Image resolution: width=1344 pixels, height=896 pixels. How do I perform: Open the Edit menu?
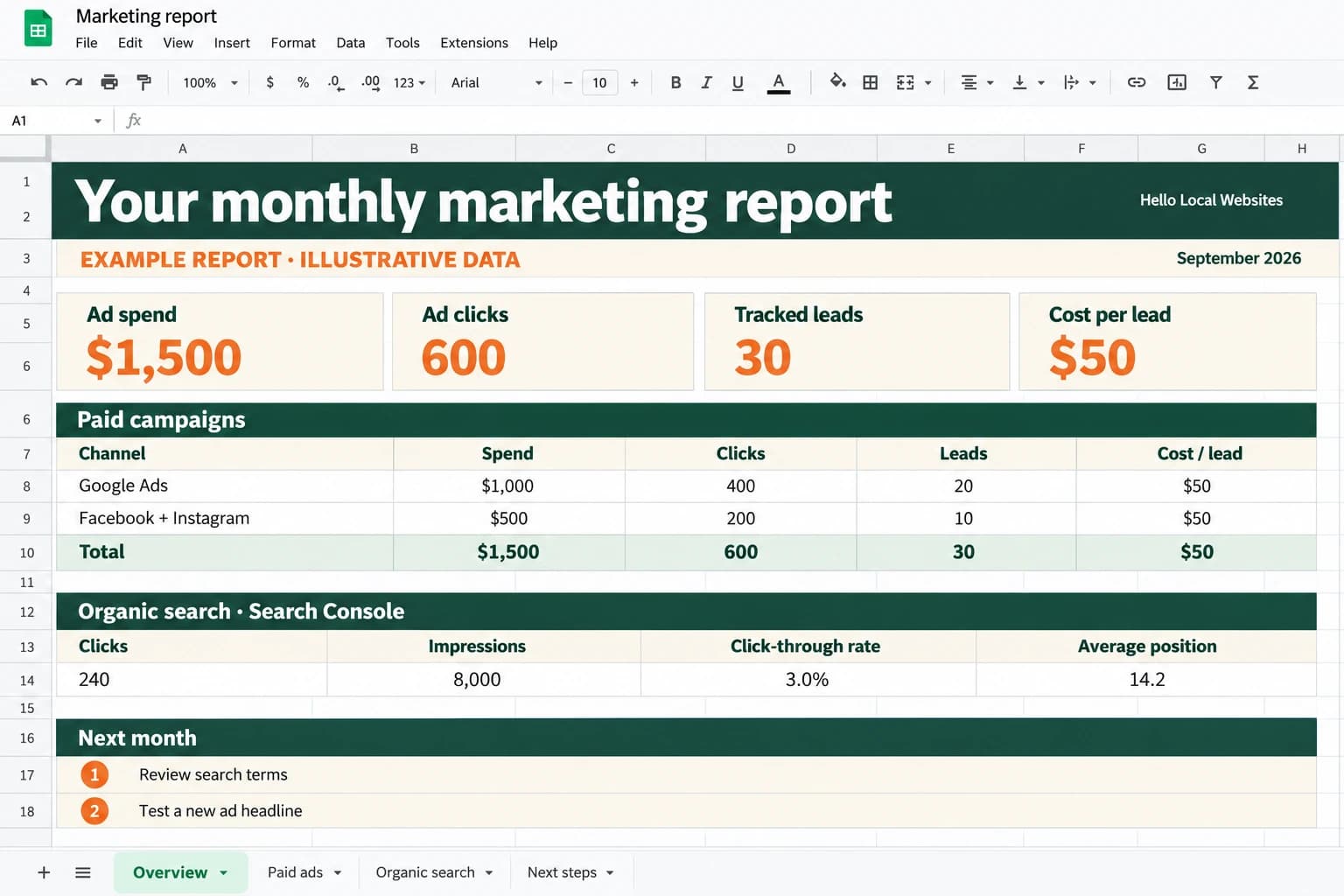[x=129, y=43]
